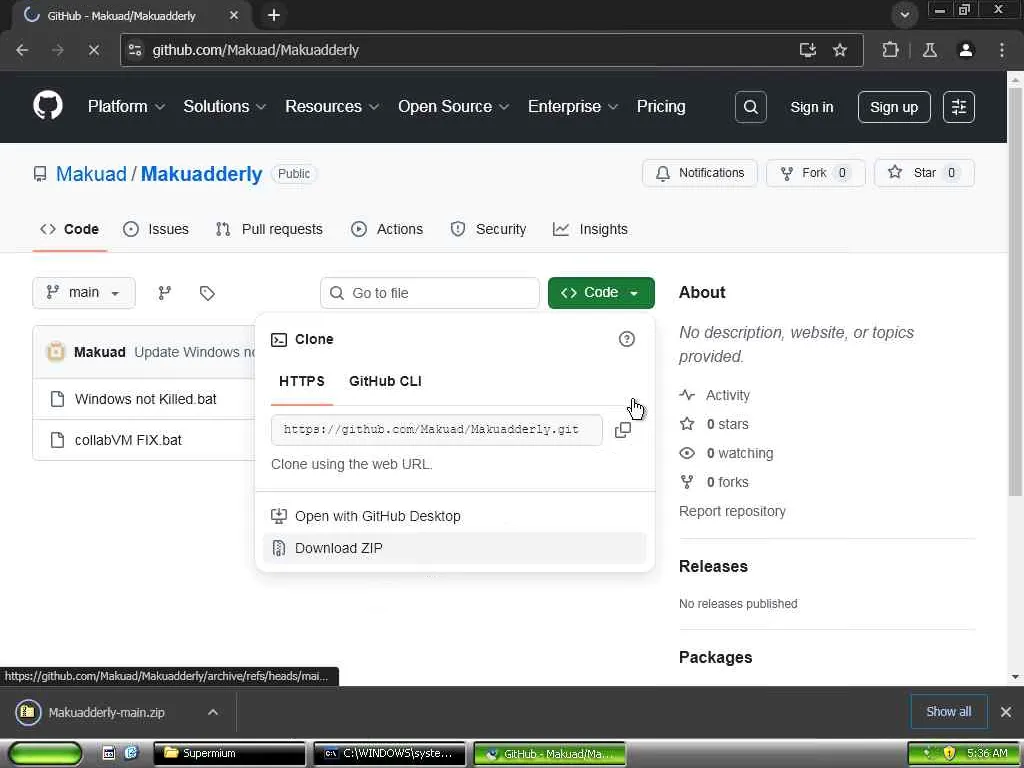The image size is (1024, 768).
Task: Close the GitHub browser tab
Action: [234, 15]
